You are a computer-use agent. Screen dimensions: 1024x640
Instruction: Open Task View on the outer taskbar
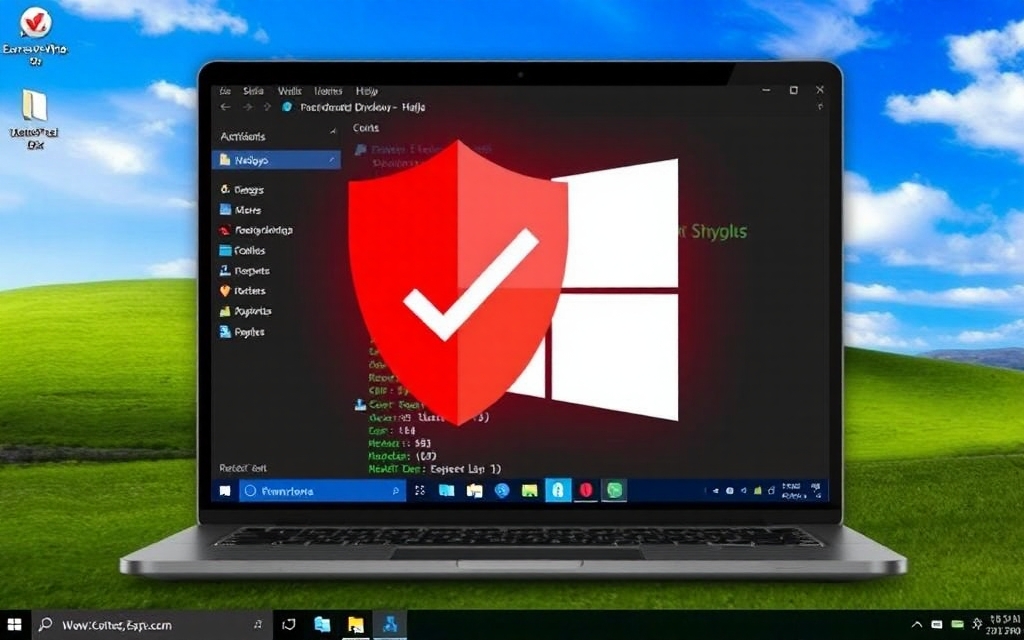(x=289, y=625)
